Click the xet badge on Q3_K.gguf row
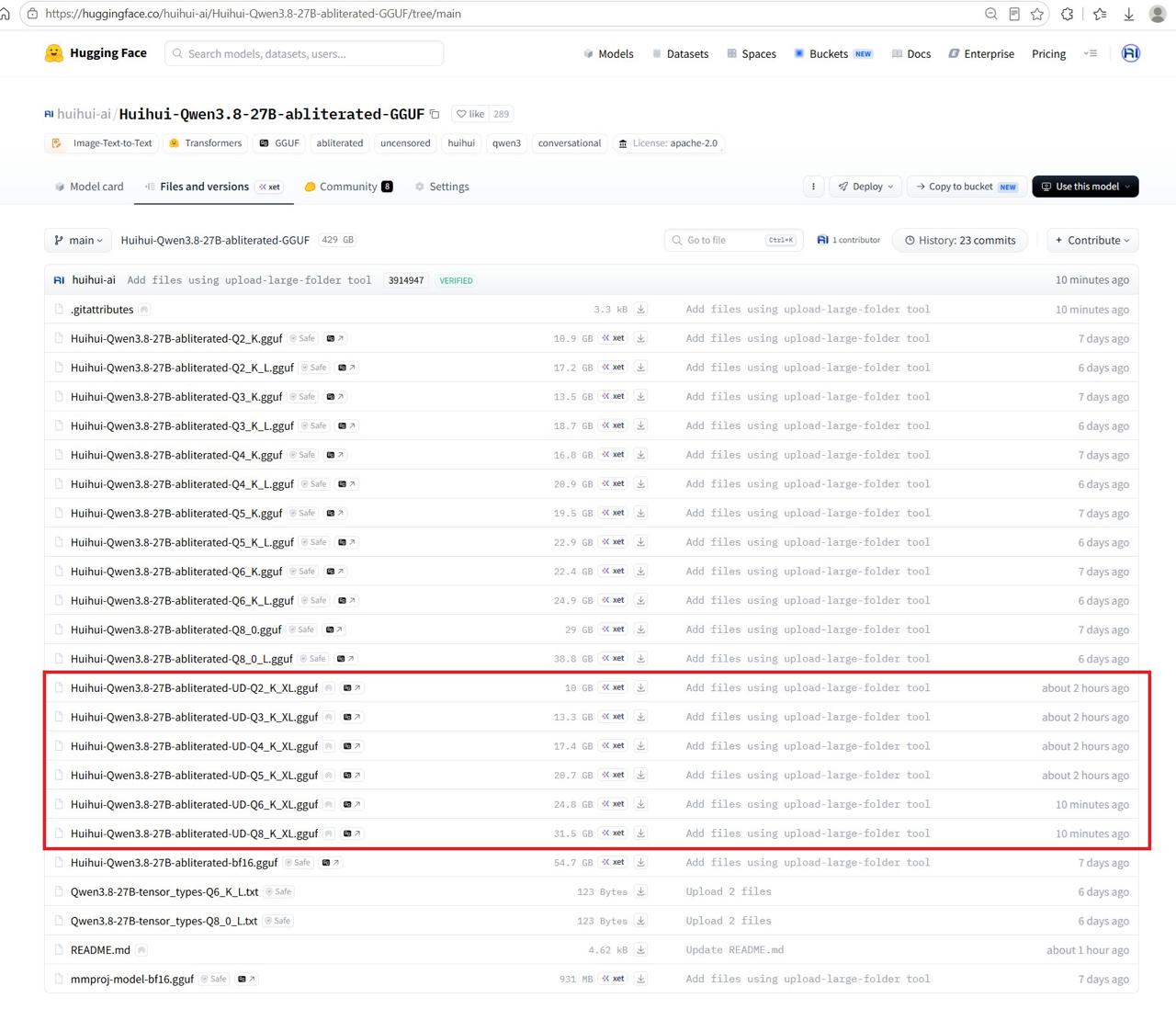Image resolution: width=1176 pixels, height=1009 pixels. pyautogui.click(x=614, y=397)
